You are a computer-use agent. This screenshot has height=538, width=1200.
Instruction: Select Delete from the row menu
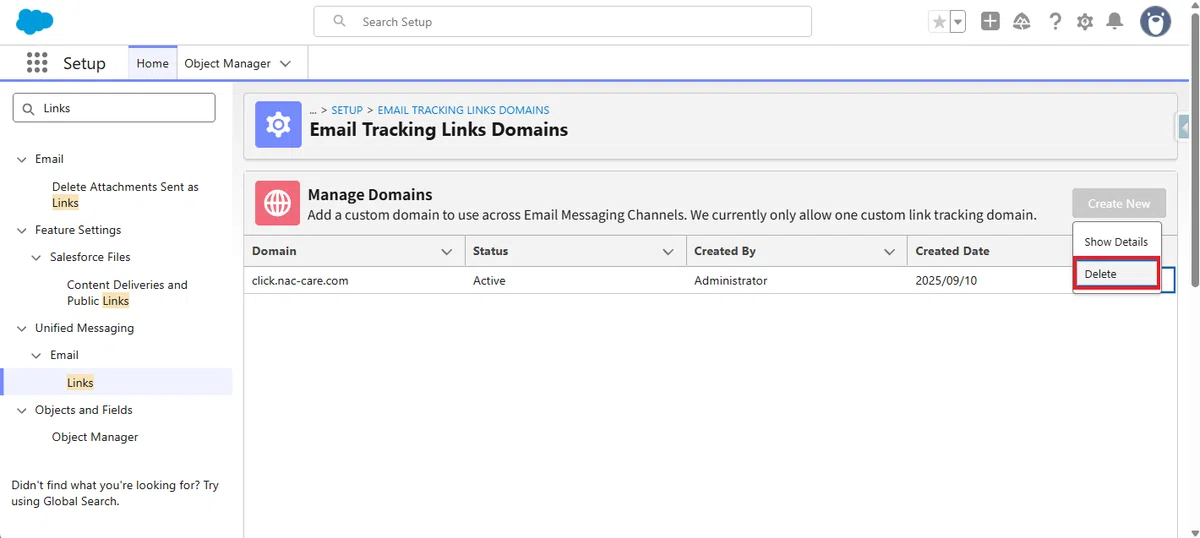[1116, 274]
